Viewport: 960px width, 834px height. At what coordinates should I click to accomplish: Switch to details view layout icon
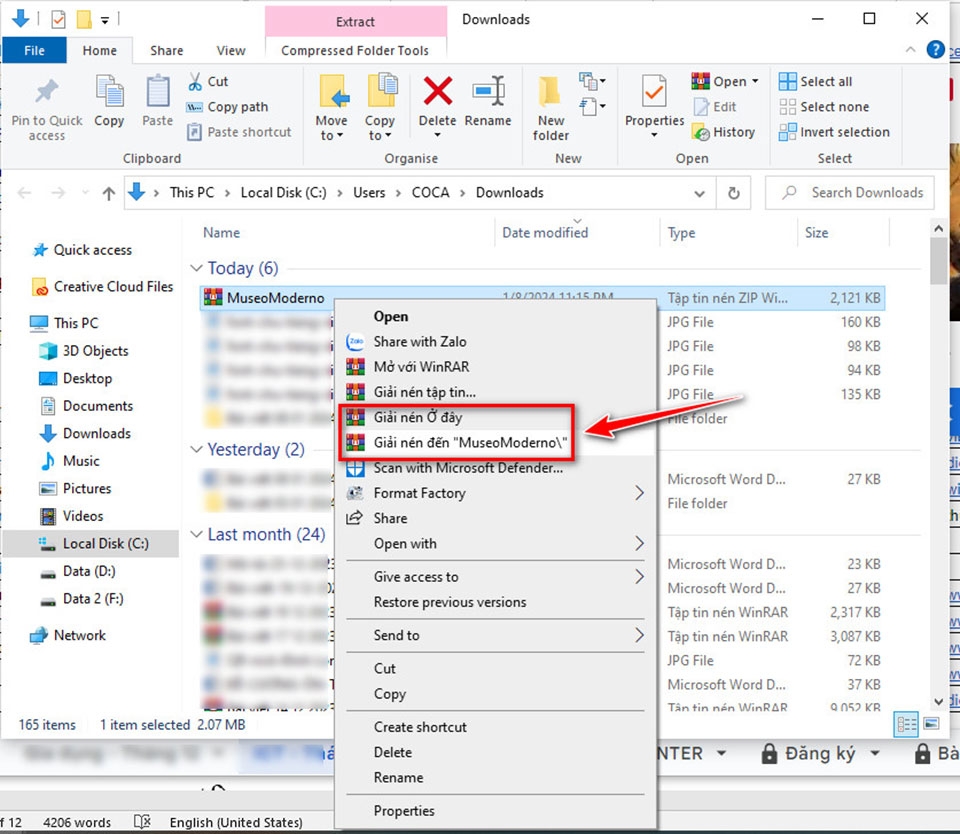907,724
